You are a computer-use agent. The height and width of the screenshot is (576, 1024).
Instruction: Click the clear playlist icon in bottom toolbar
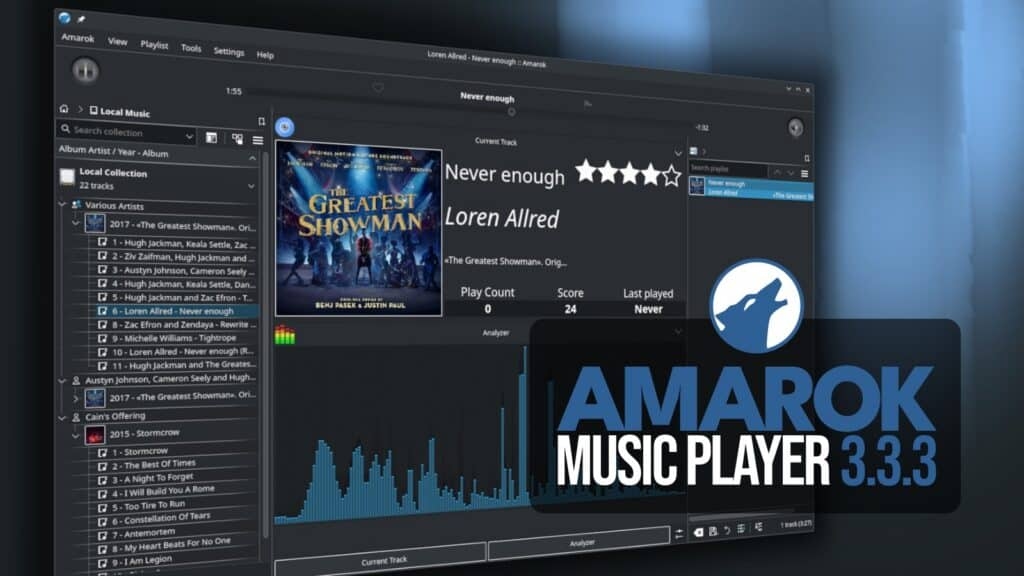[x=698, y=532]
